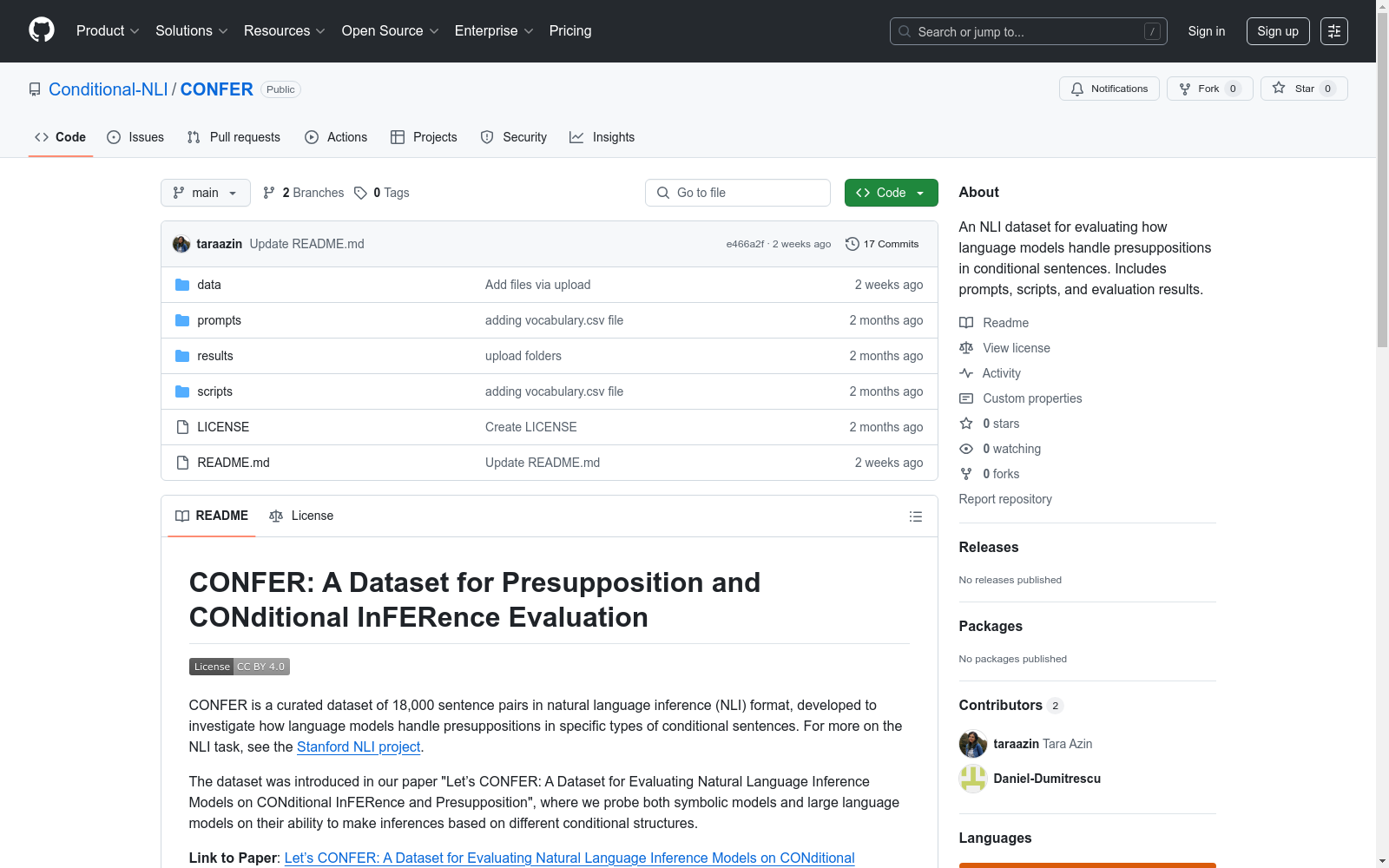Switch to the Insights tab
The width and height of the screenshot is (1389, 868).
[x=602, y=137]
